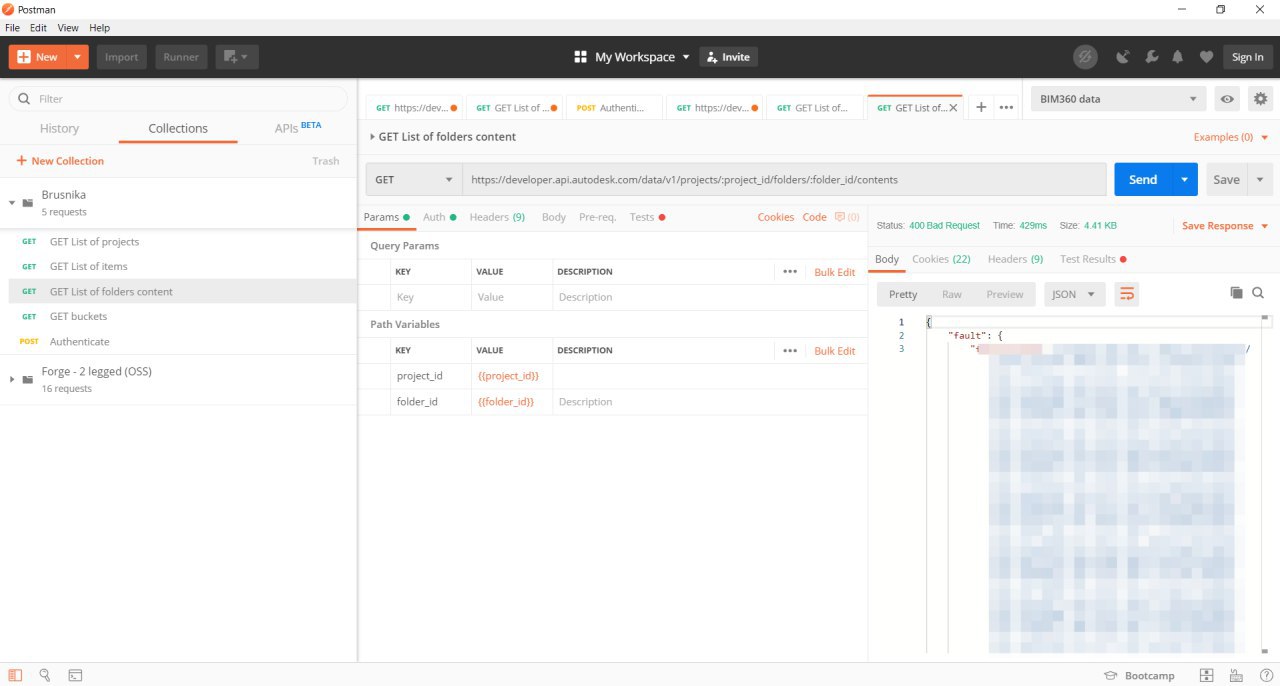Switch to the Pre-req. tab
The image size is (1280, 686).
click(597, 217)
